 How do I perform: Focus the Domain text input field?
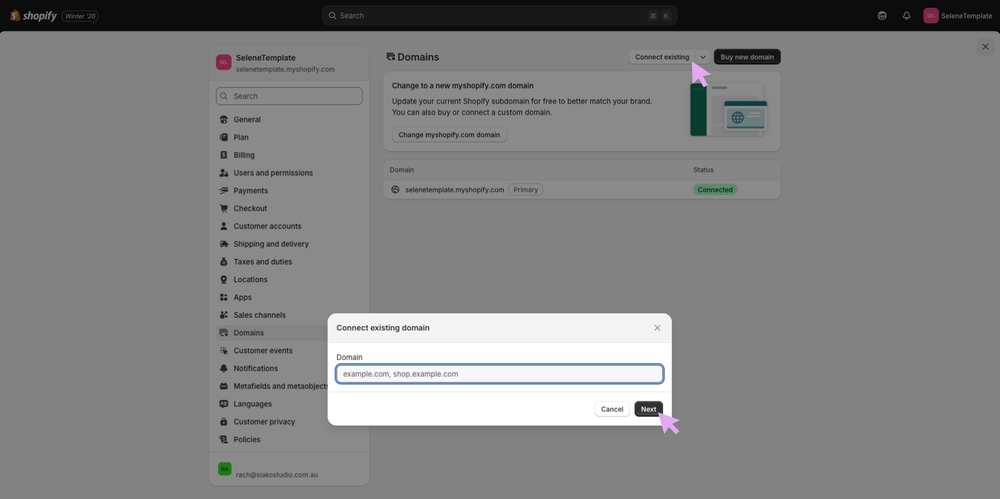(x=499, y=374)
